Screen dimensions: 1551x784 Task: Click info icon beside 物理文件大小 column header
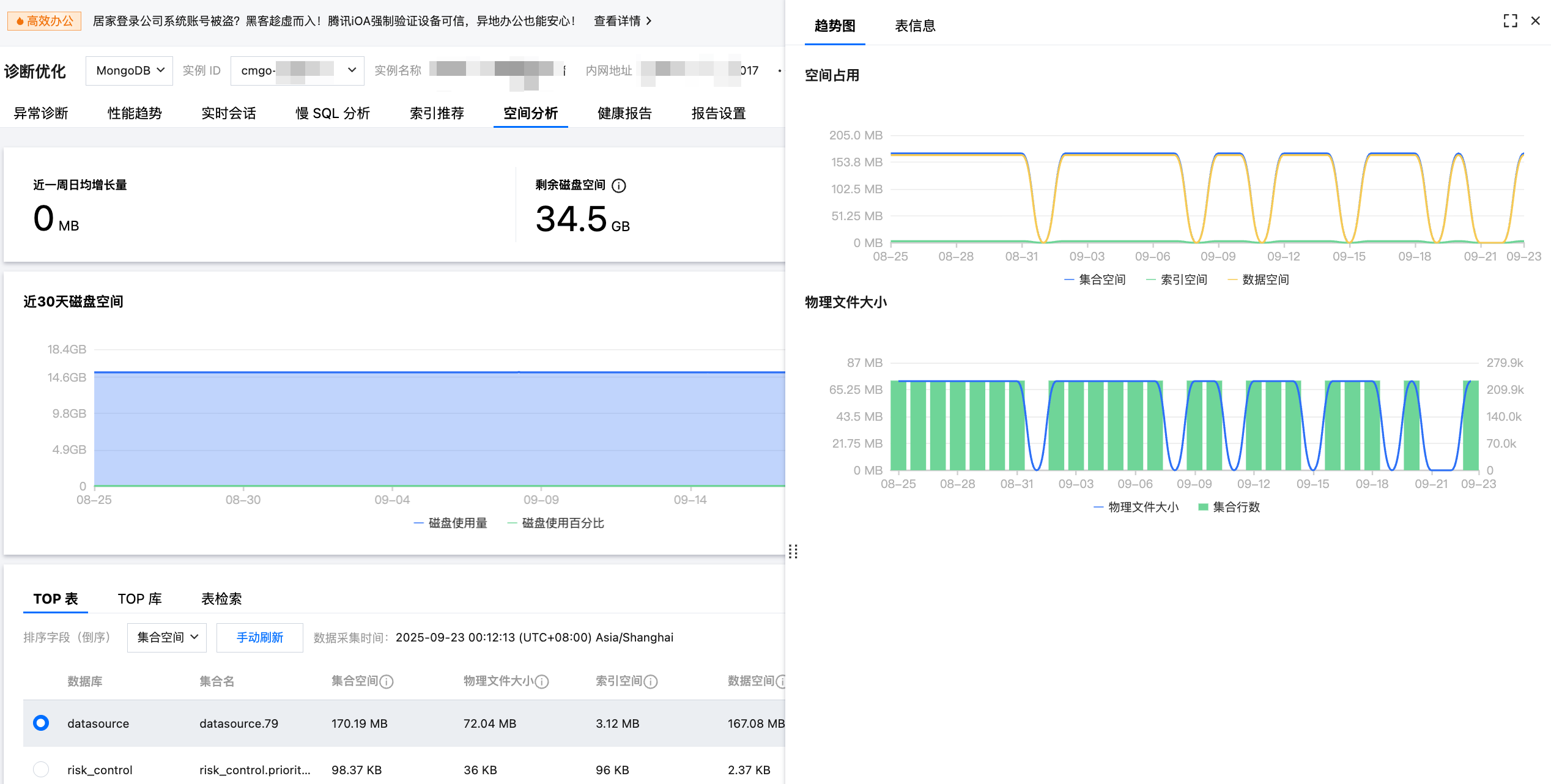tap(542, 681)
